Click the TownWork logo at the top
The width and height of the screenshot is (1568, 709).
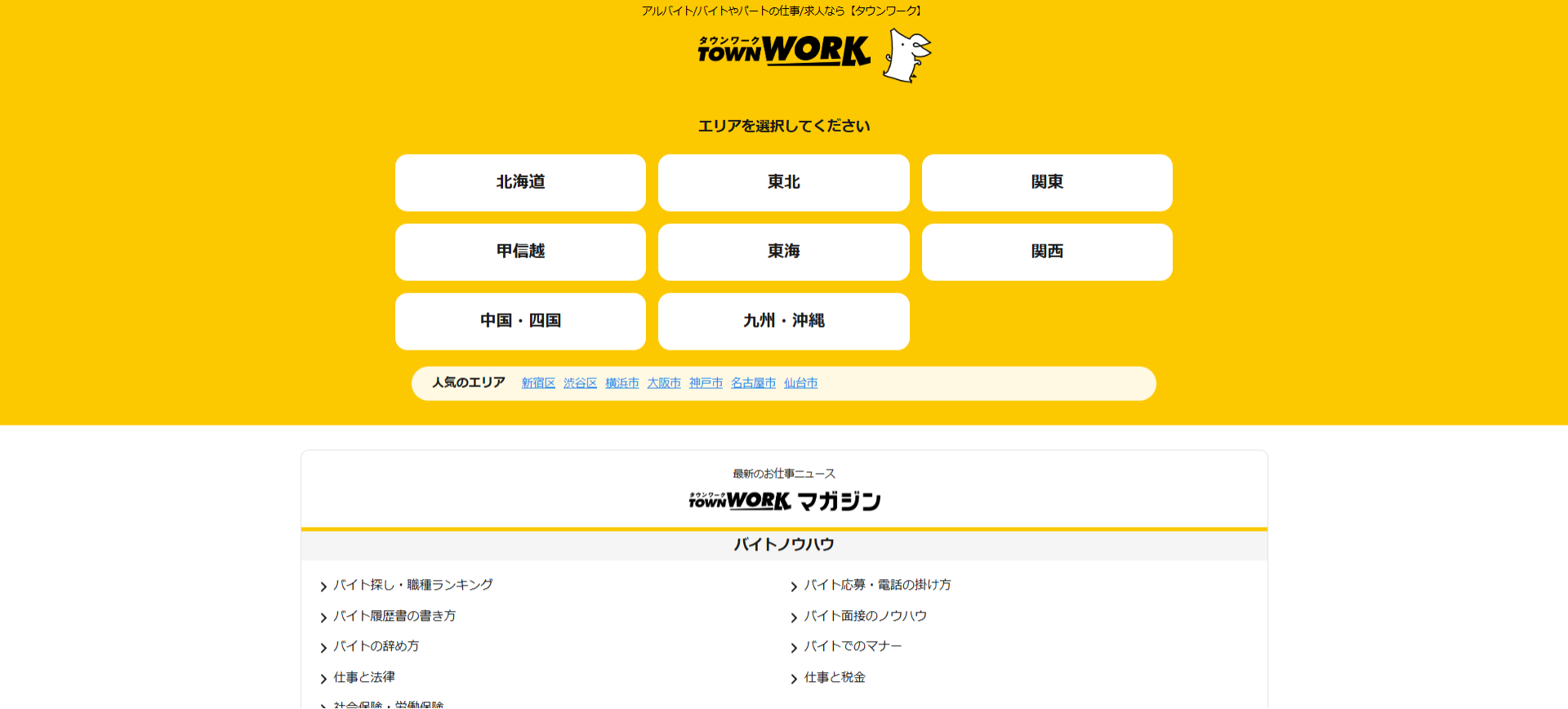pyautogui.click(x=784, y=51)
